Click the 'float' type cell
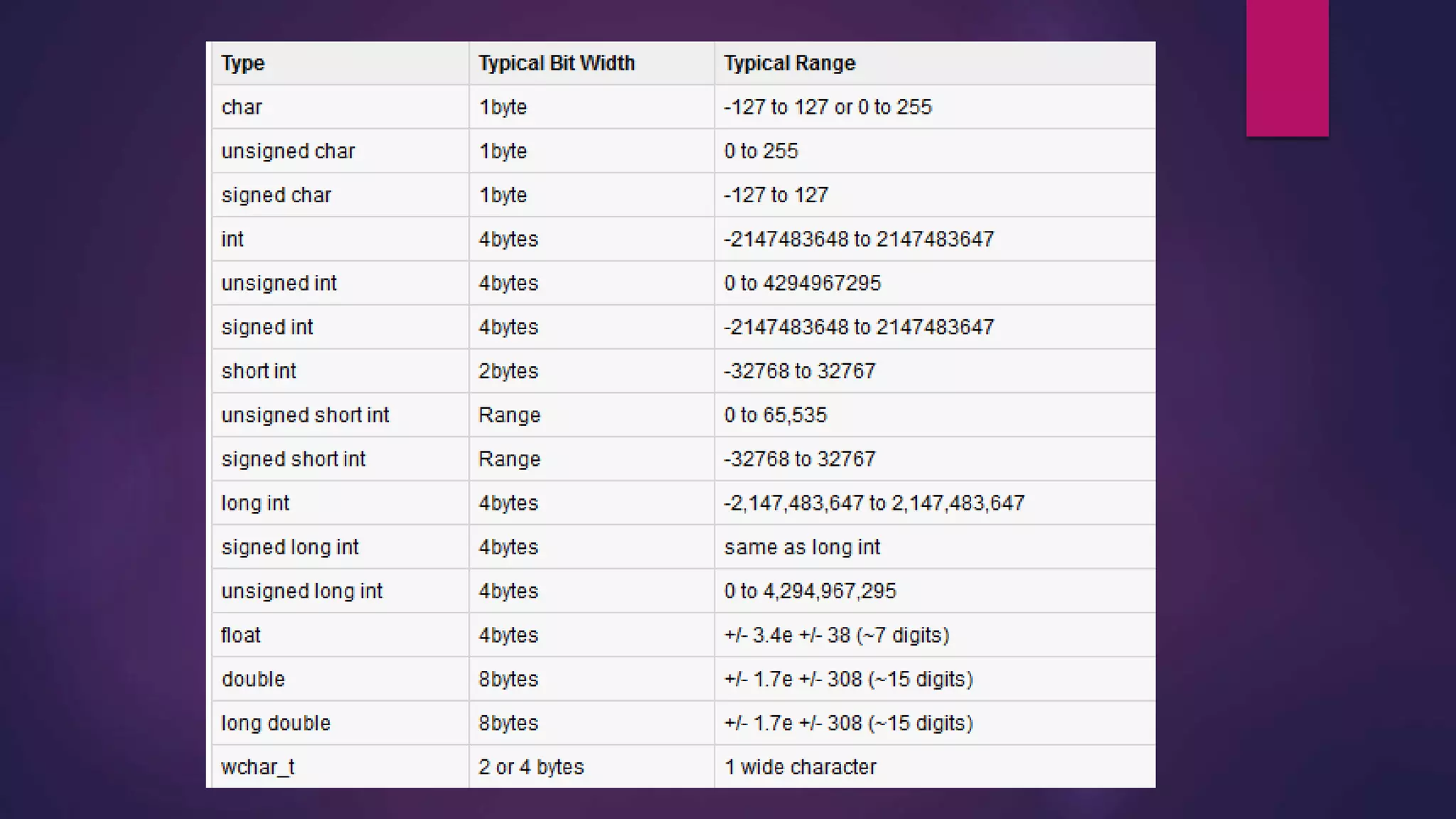1456x819 pixels. (241, 636)
